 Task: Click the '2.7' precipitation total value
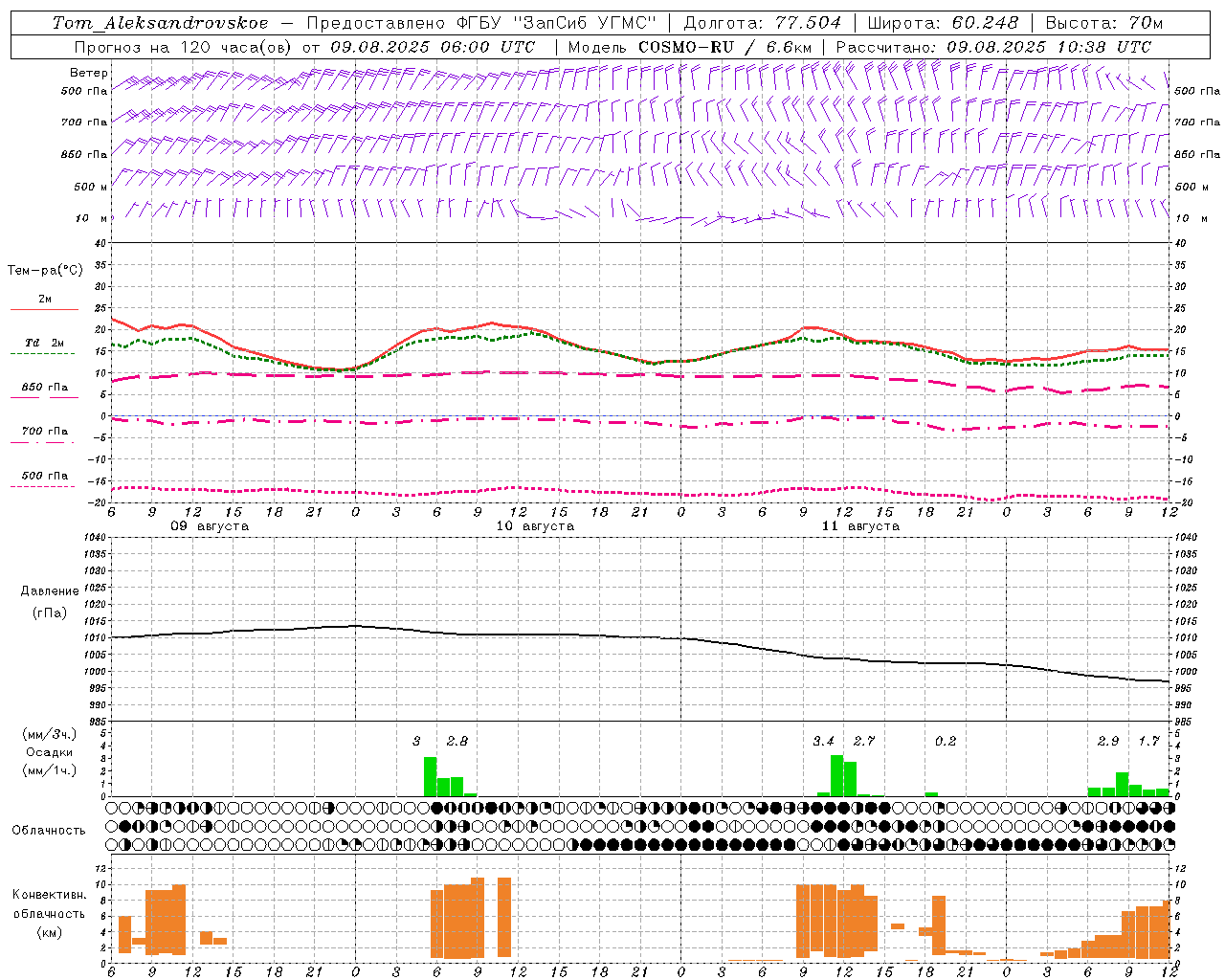[864, 741]
